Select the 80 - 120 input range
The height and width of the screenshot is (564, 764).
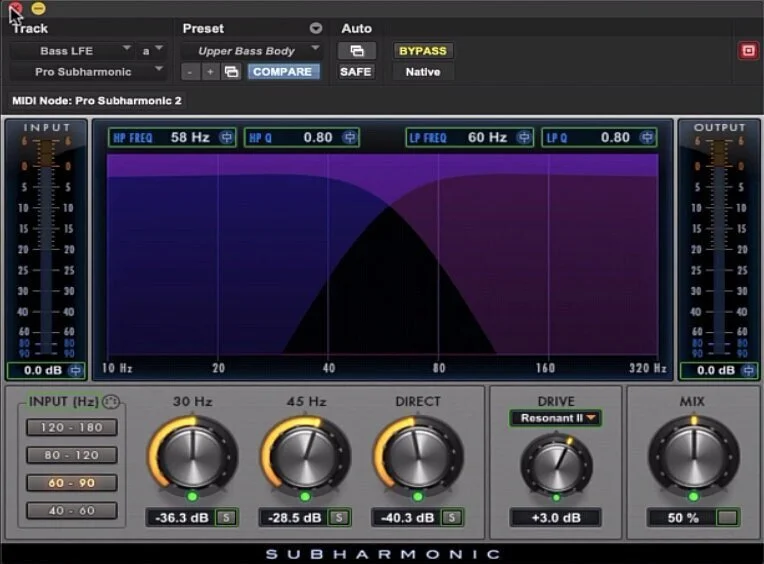tap(72, 455)
